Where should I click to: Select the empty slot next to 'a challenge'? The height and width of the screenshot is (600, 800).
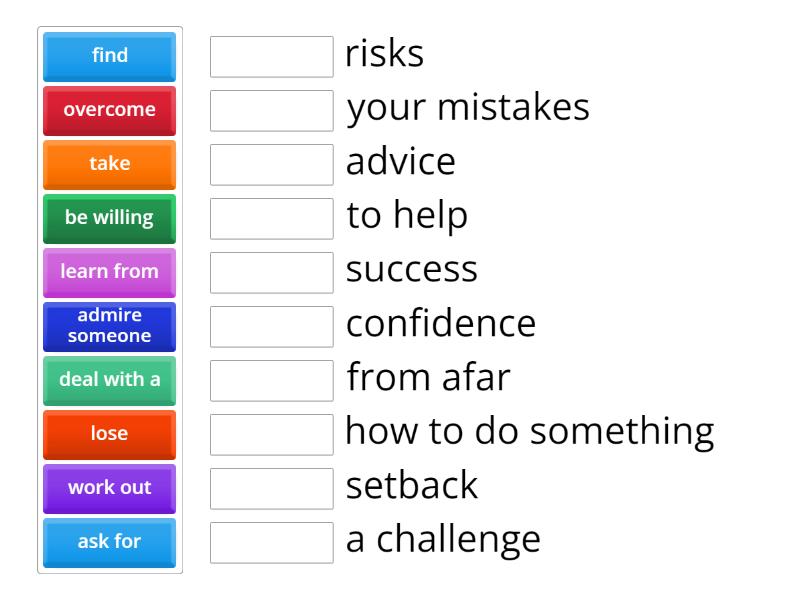click(x=271, y=541)
